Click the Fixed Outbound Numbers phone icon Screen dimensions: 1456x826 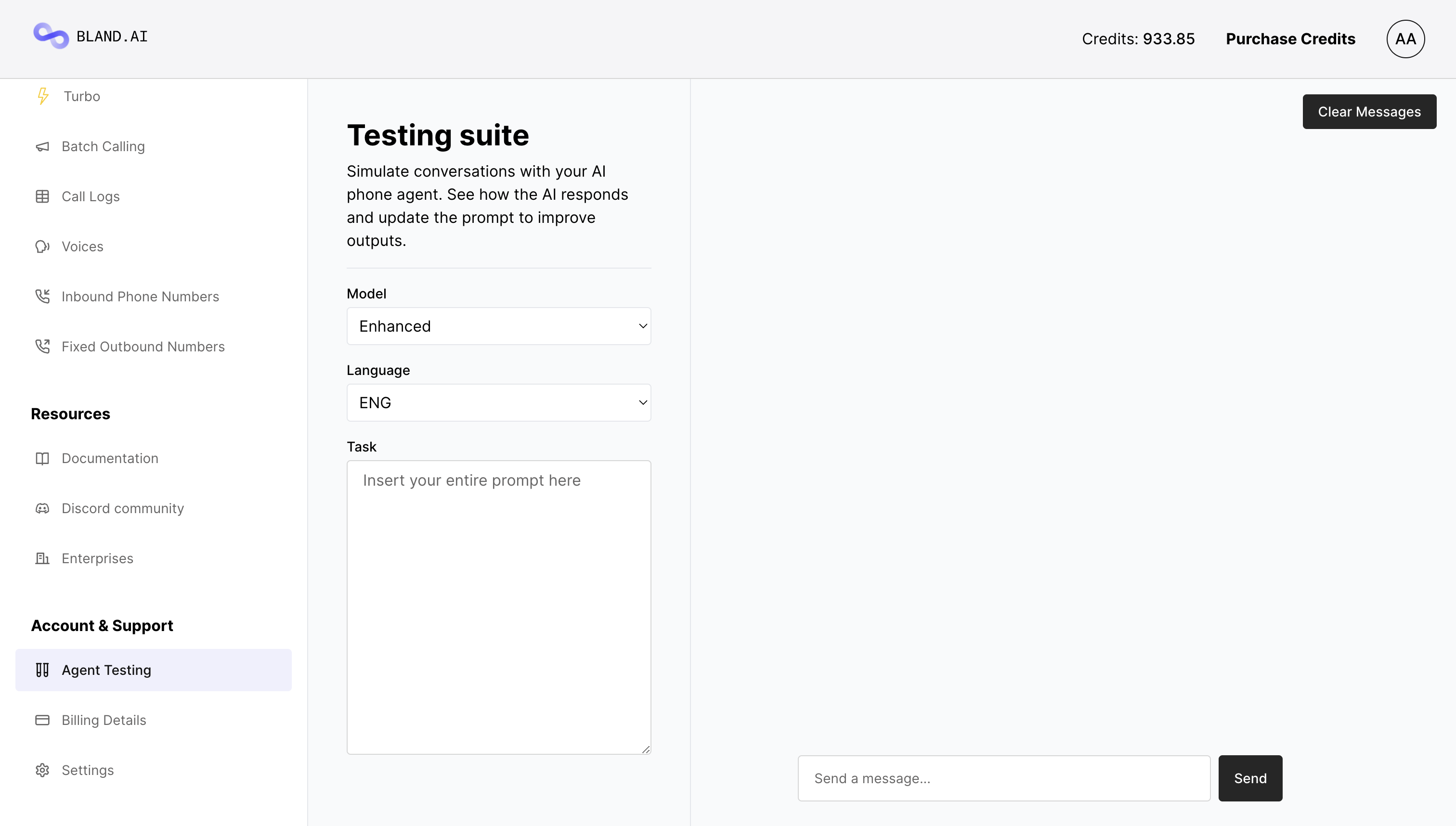coord(42,346)
